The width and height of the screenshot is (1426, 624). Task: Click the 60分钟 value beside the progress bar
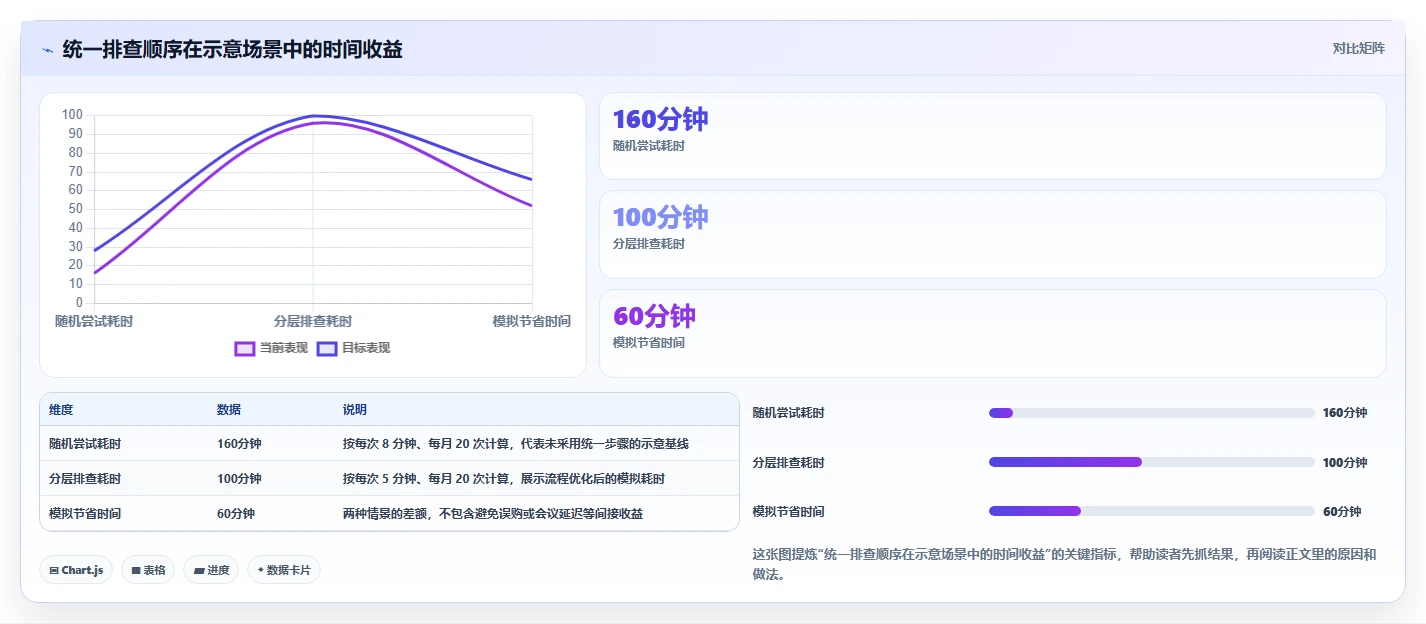point(1342,511)
